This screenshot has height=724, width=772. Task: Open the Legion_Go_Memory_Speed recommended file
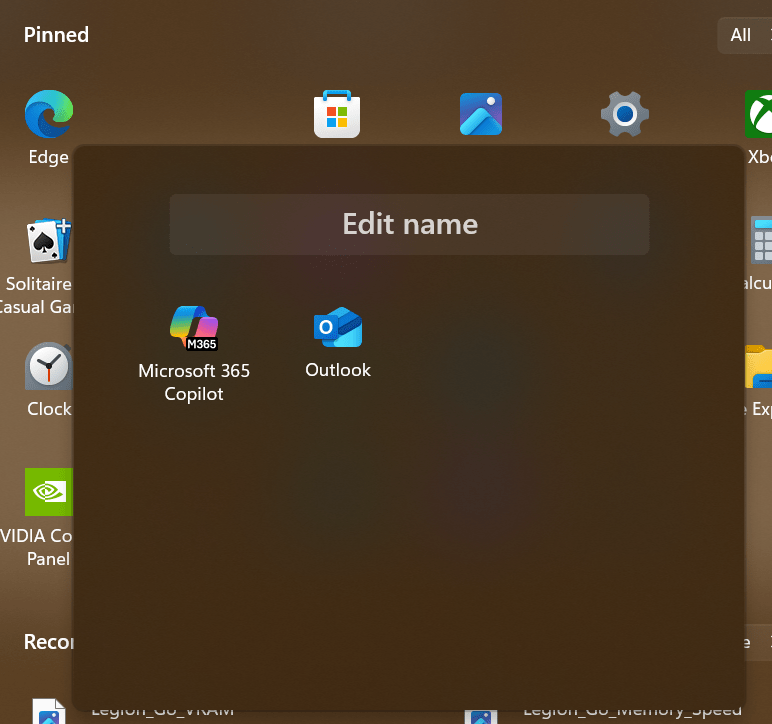pyautogui.click(x=481, y=714)
